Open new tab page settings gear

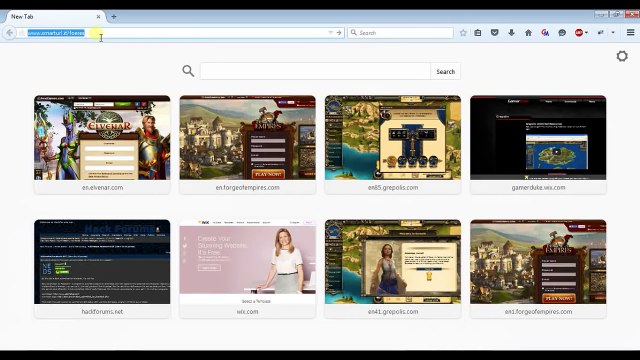coord(622,56)
